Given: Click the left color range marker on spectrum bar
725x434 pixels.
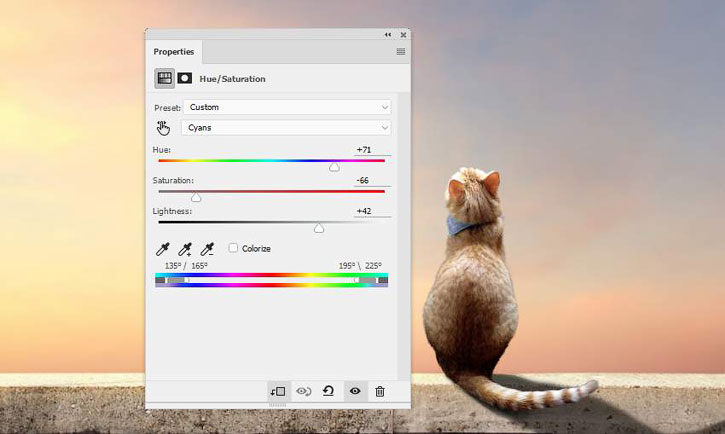Looking at the screenshot, I should (x=177, y=280).
